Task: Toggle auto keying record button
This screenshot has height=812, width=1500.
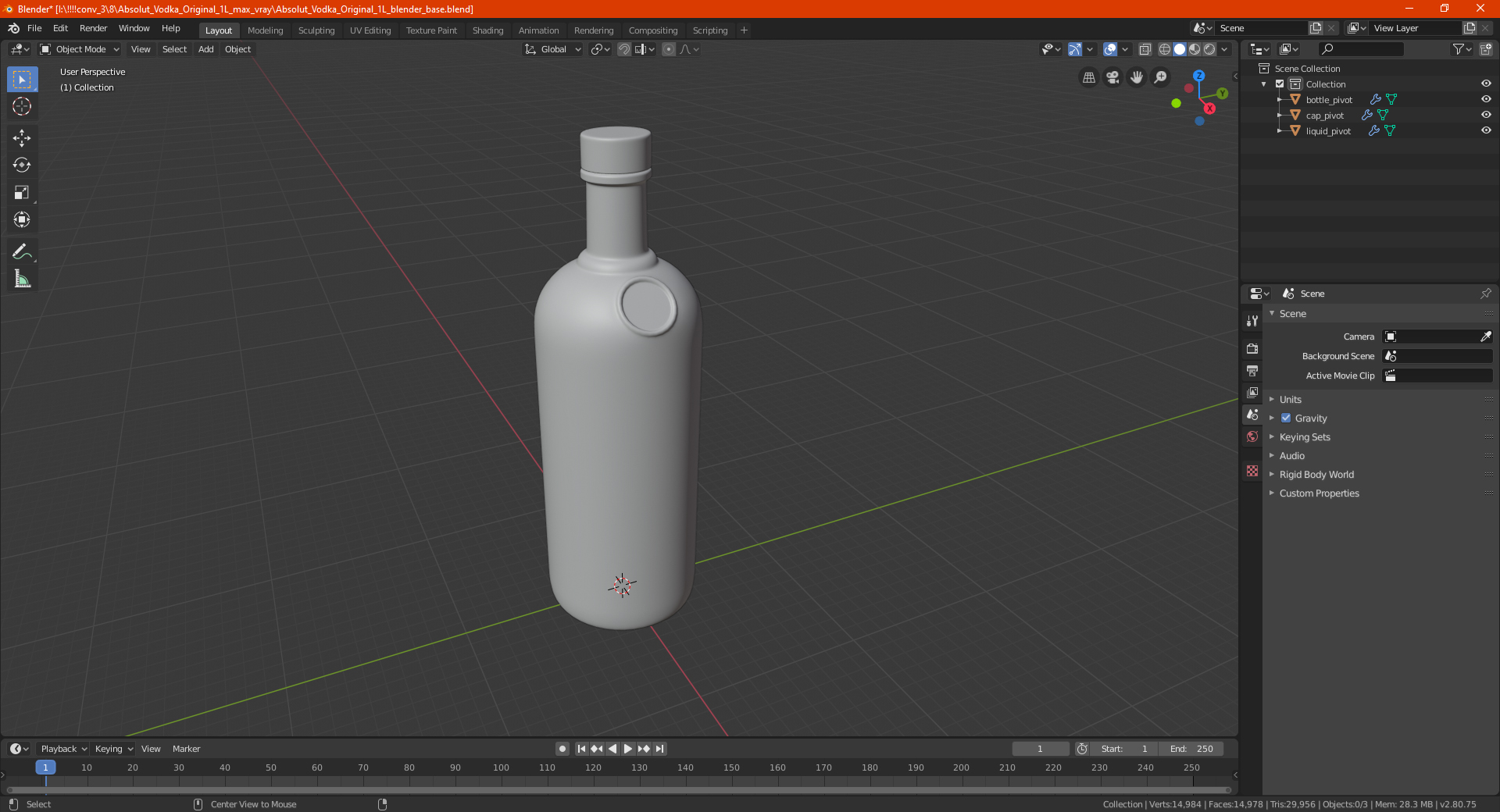Action: tap(562, 749)
